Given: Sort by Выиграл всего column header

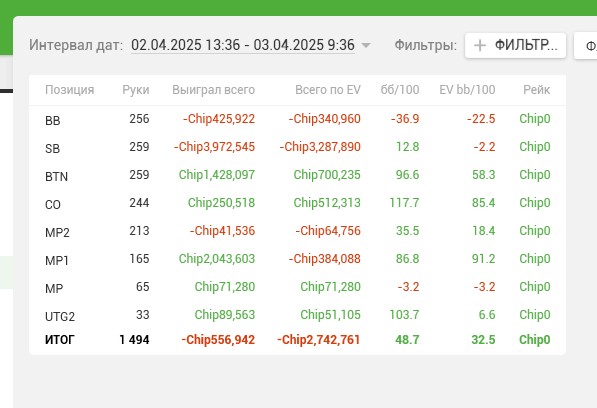Looking at the screenshot, I should [x=214, y=90].
